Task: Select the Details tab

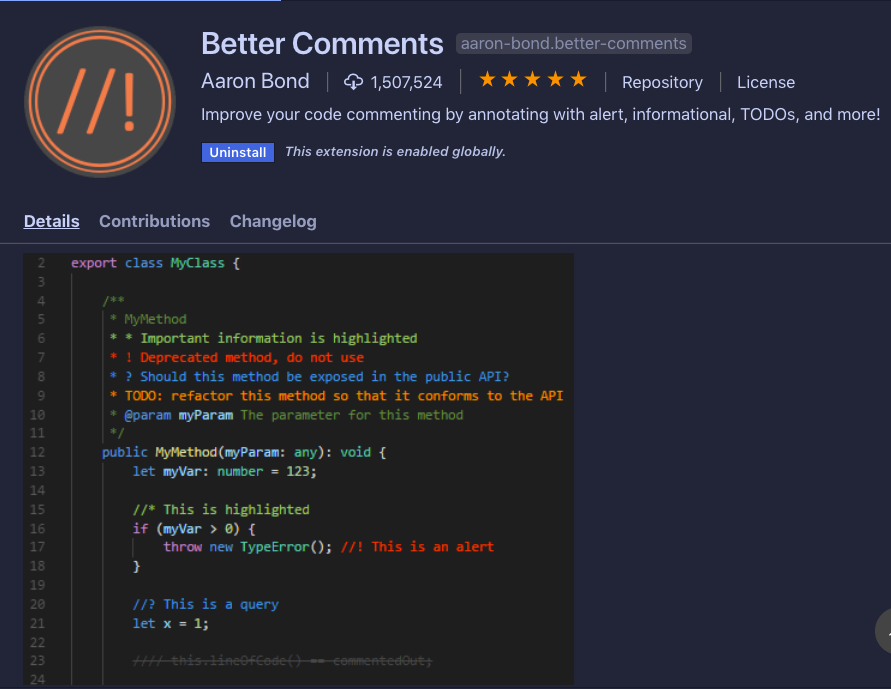Action: [x=51, y=221]
